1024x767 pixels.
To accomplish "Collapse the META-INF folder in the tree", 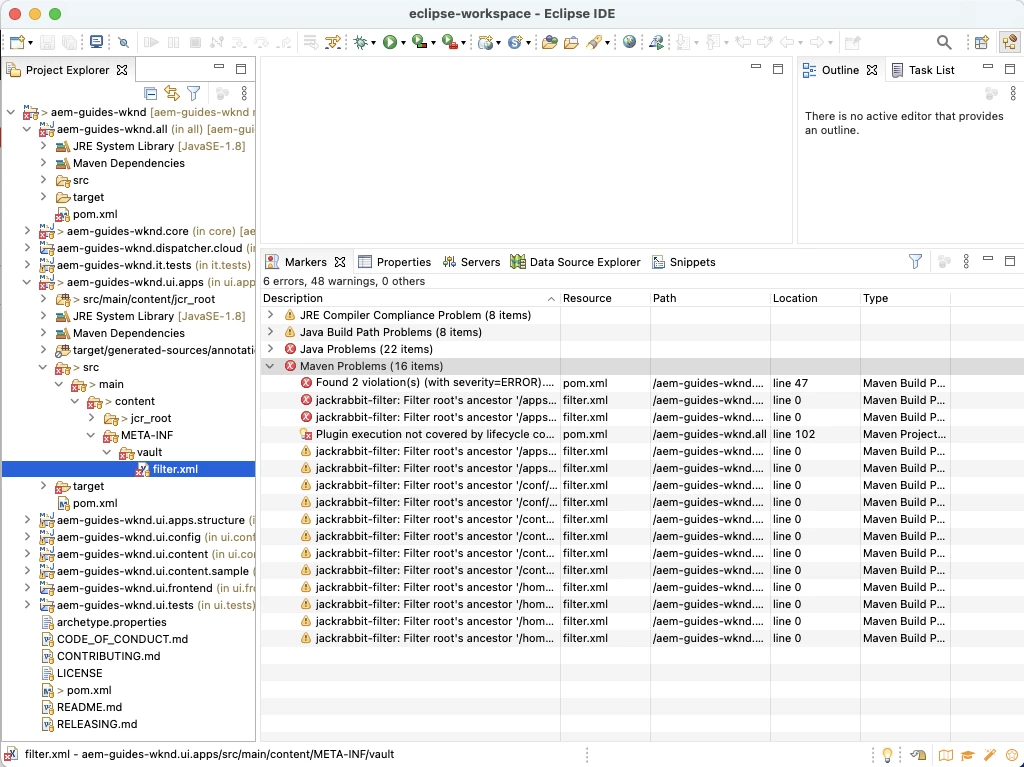I will point(91,435).
